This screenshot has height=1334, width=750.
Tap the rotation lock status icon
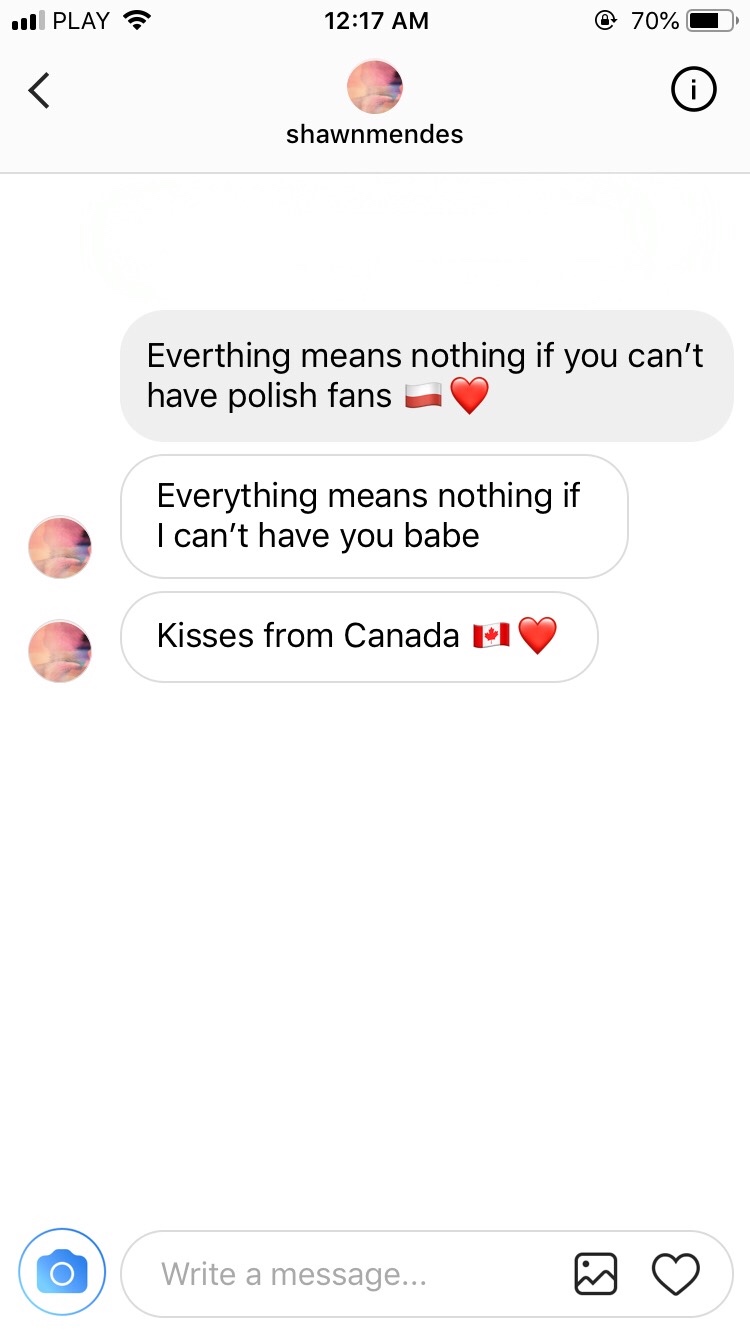pyautogui.click(x=605, y=20)
